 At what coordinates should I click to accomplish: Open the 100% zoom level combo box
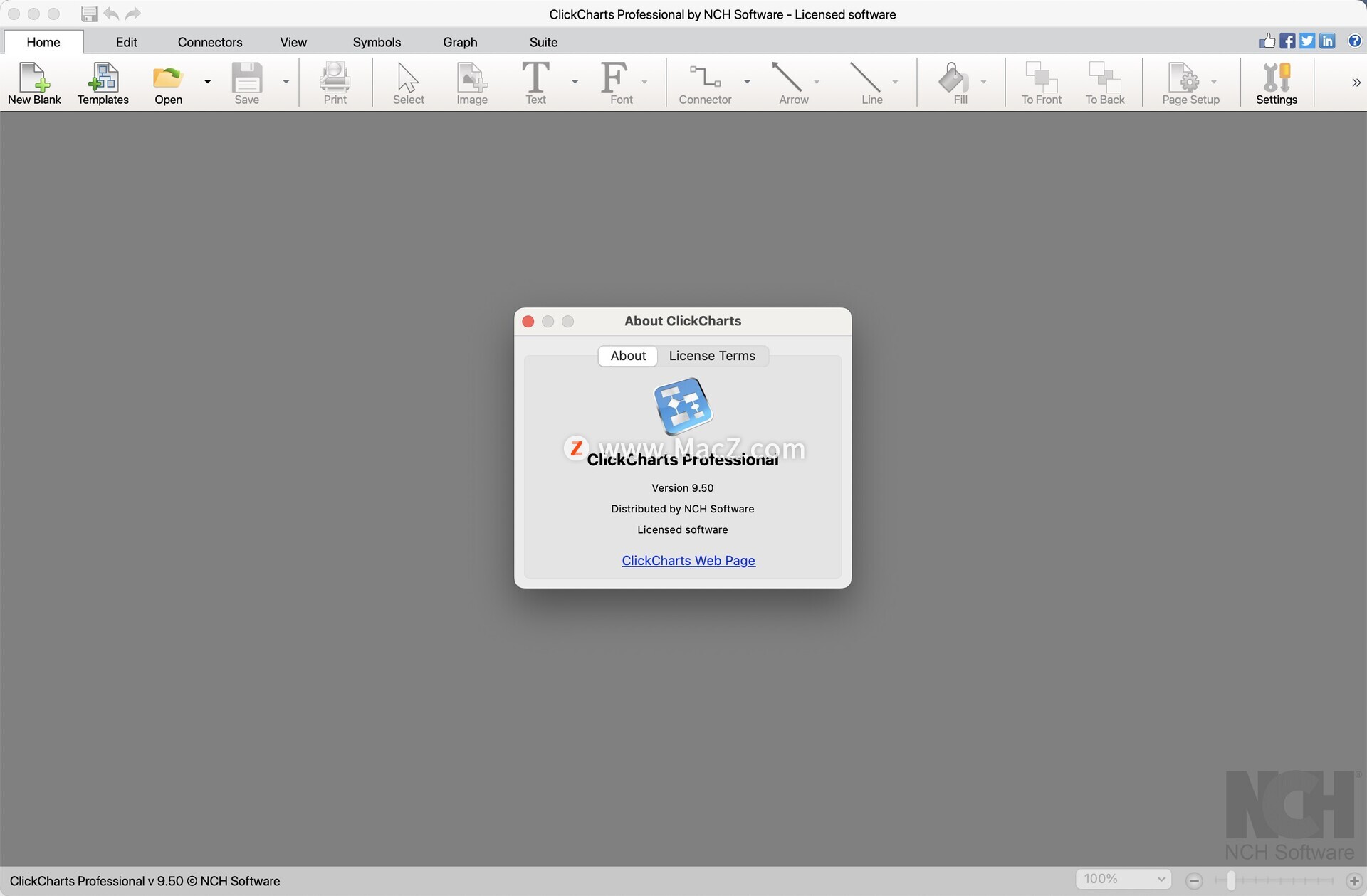point(1123,879)
